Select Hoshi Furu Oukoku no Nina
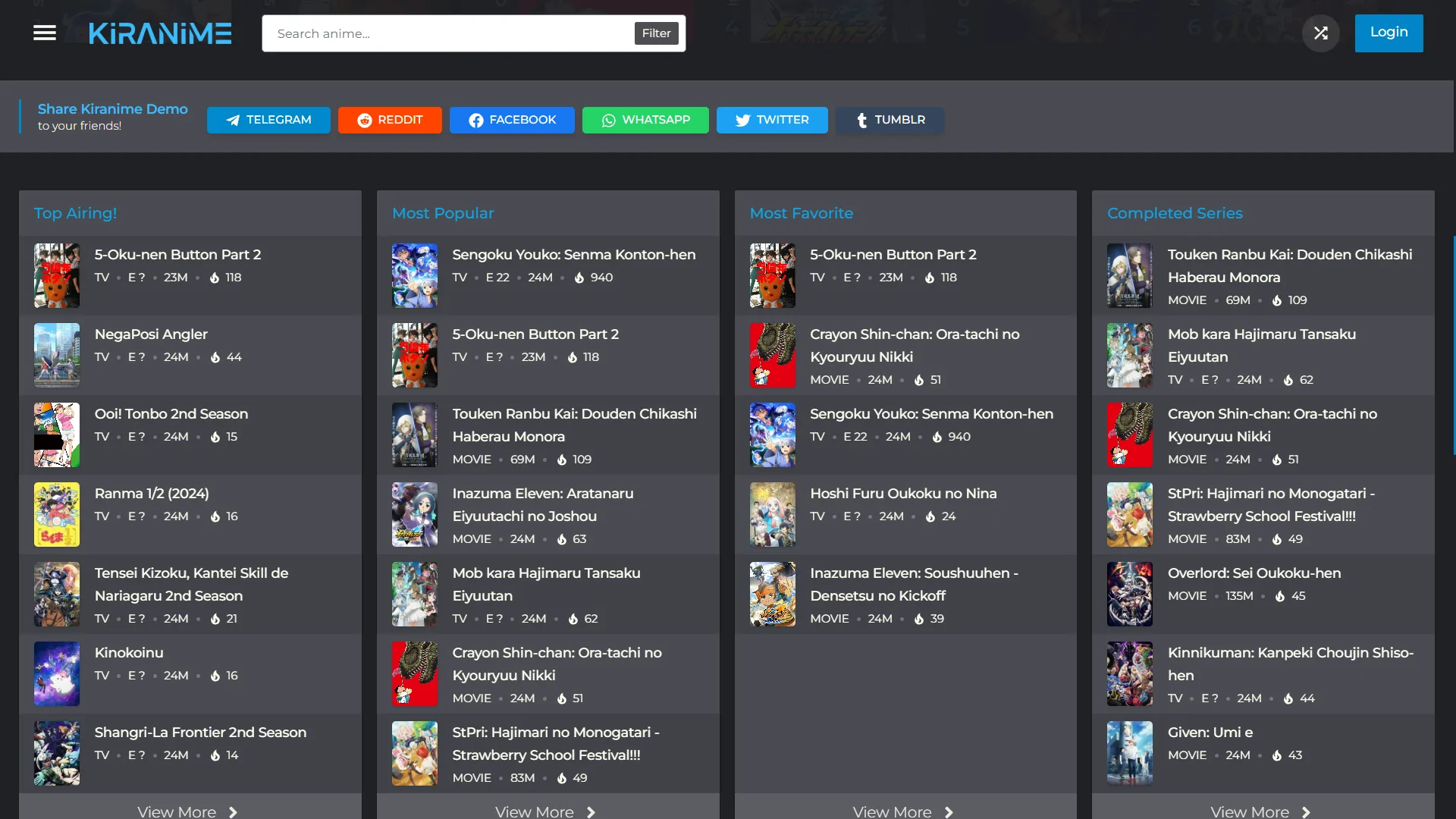Screen dimensions: 1456x819 pos(902,494)
